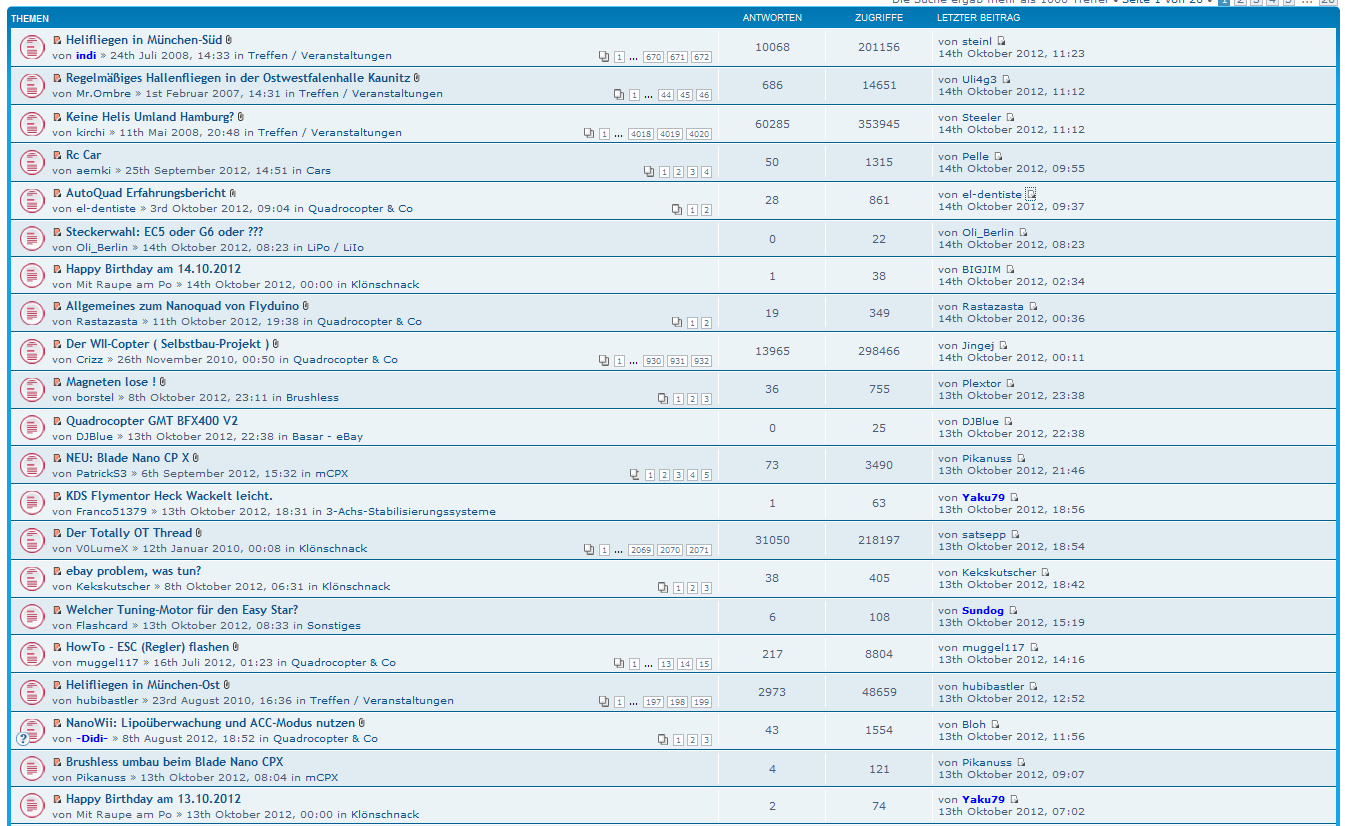
Task: Click the LETZTER BEITRAG column header
Action: pos(978,18)
